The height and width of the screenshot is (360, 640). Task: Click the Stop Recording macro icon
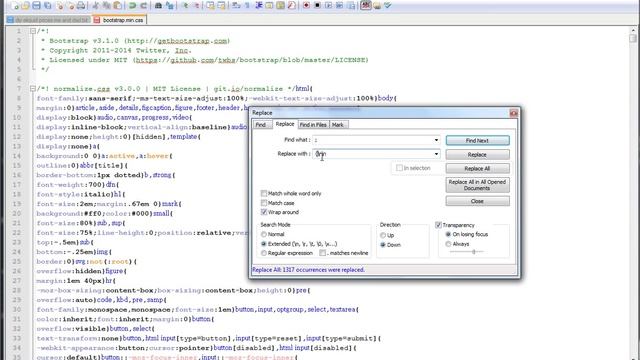tap(317, 5)
